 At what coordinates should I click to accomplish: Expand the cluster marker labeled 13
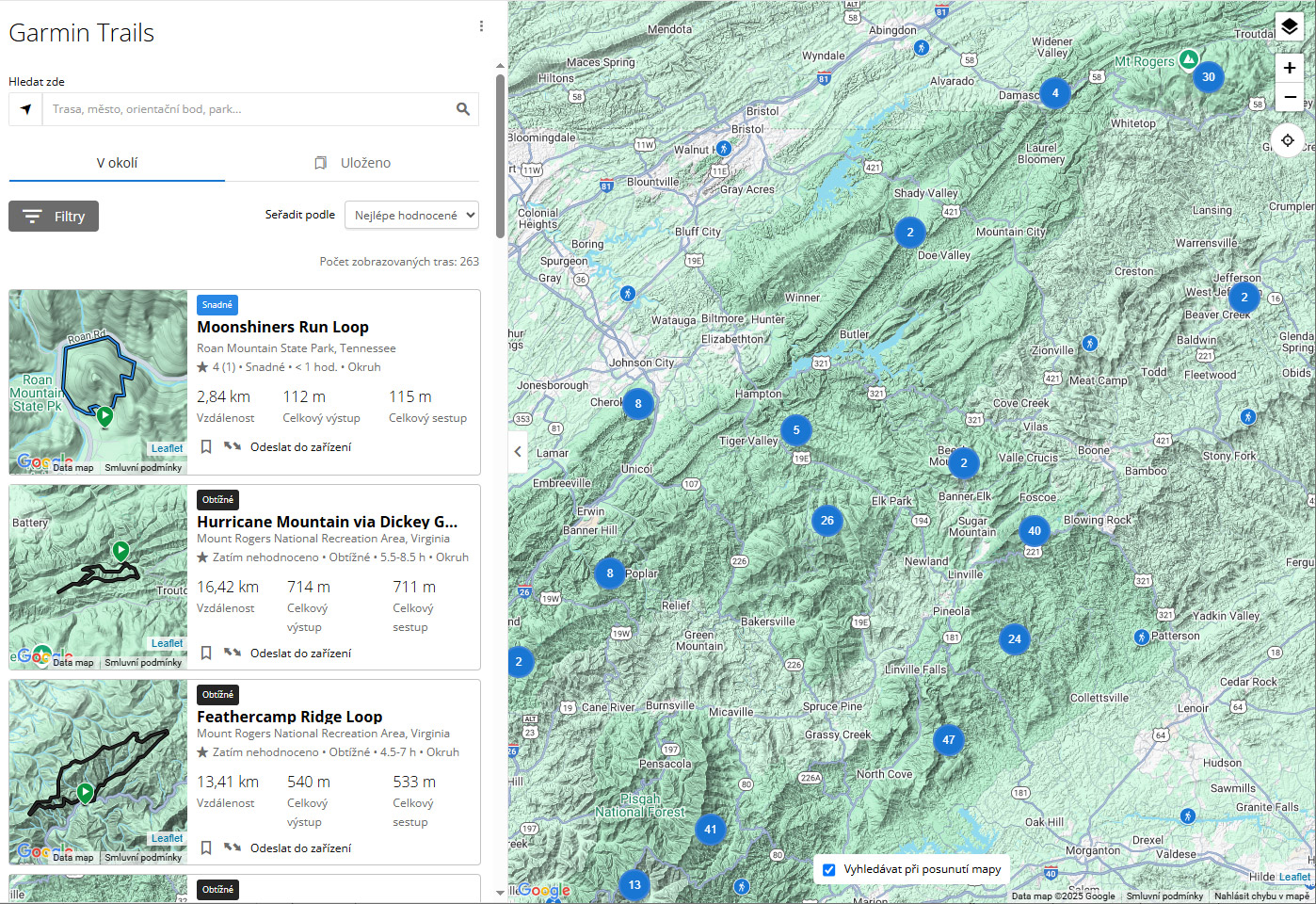click(x=634, y=884)
